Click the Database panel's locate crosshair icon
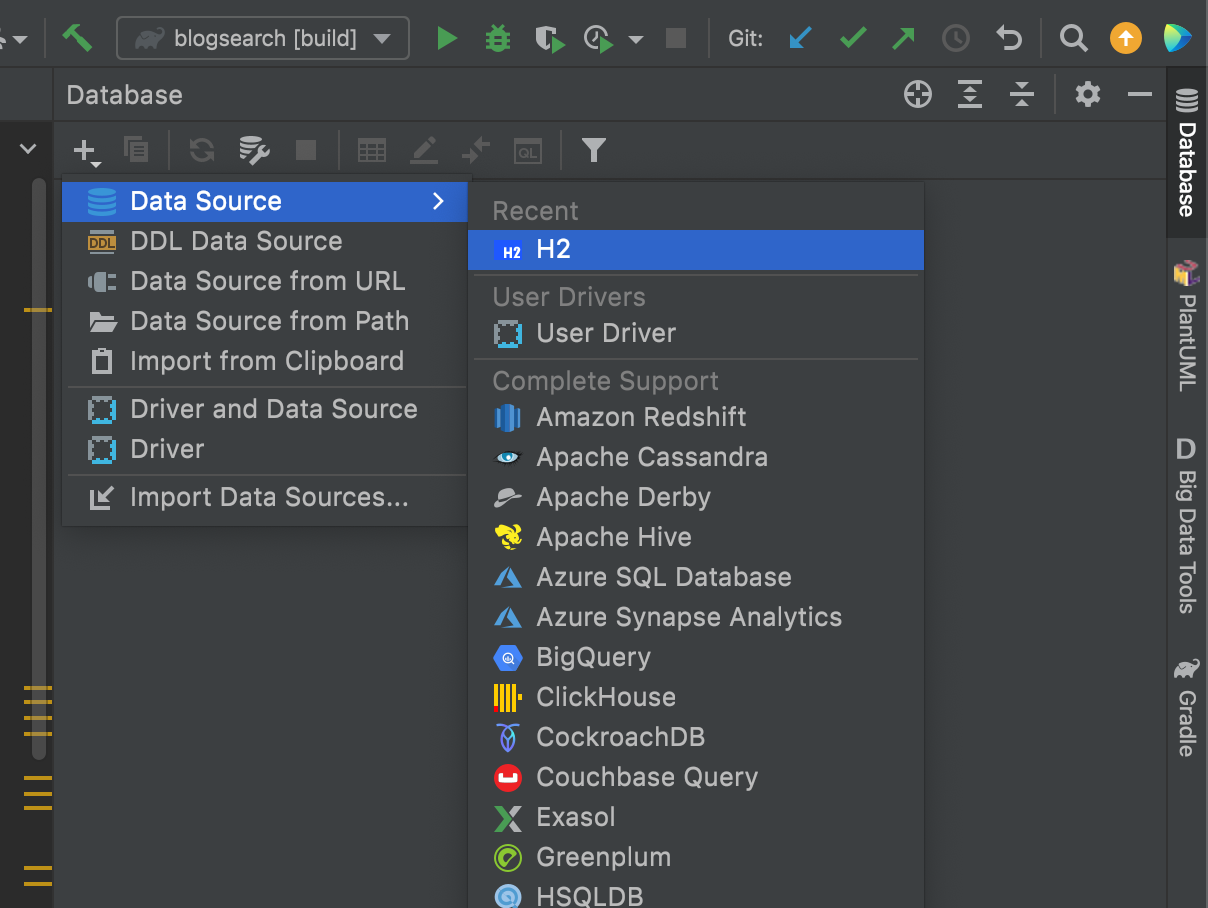This screenshot has width=1208, height=908. click(x=918, y=95)
